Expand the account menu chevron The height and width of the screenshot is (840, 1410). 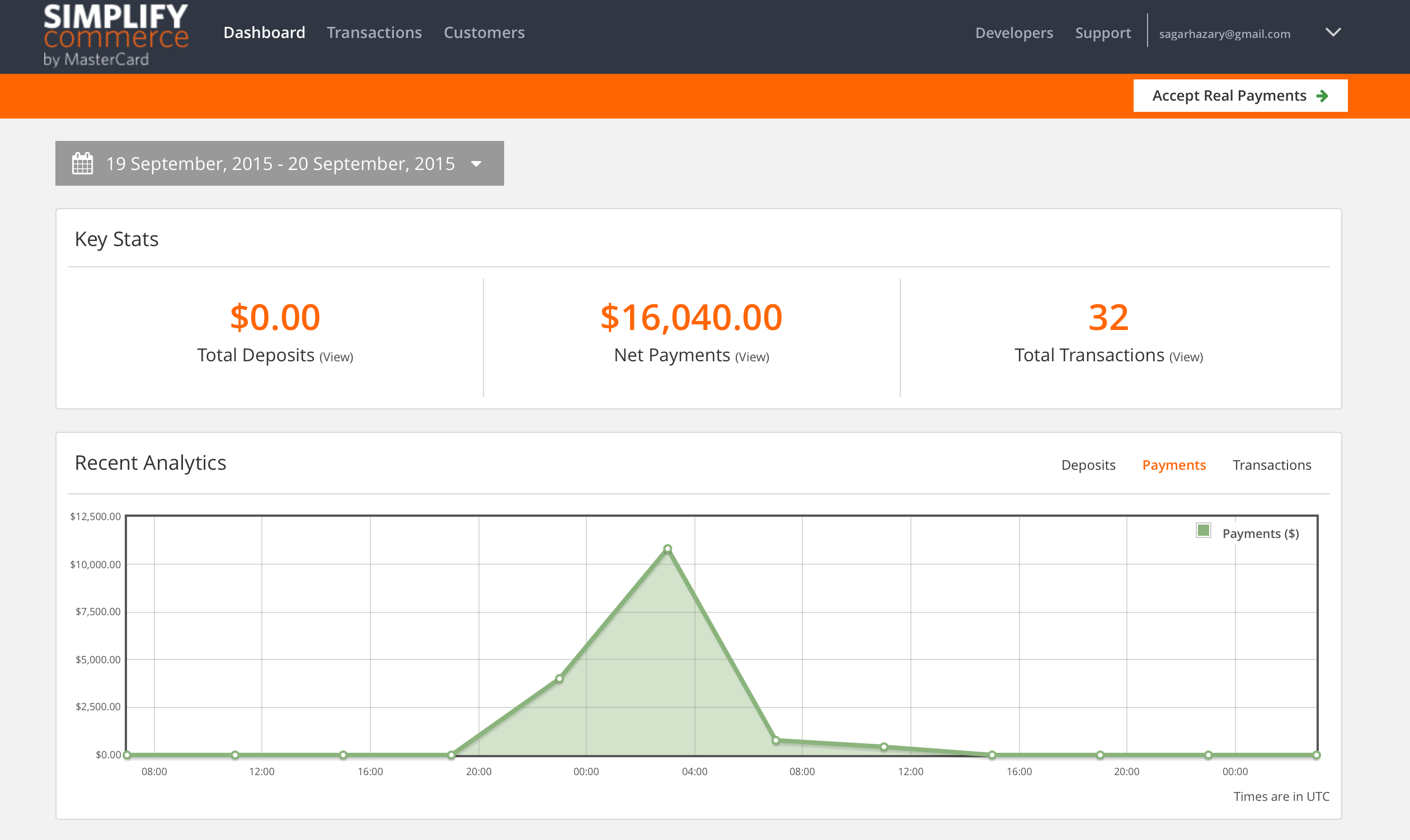pyautogui.click(x=1333, y=32)
